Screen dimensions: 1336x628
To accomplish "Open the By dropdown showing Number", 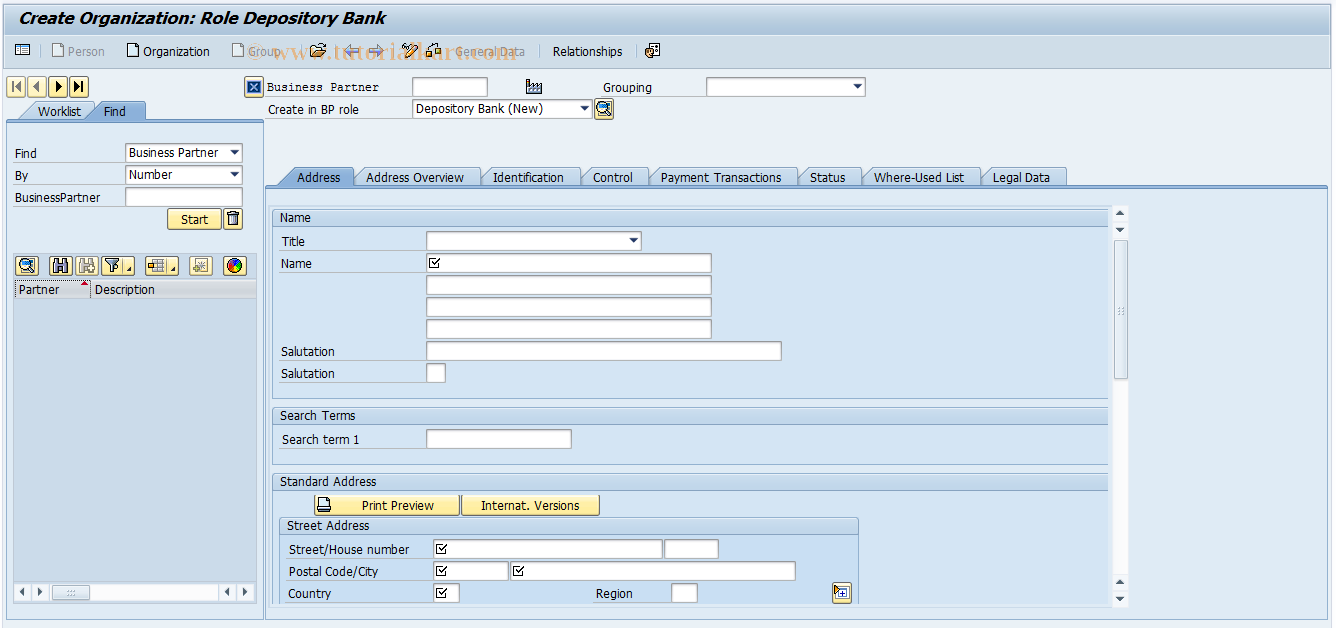I will tap(235, 175).
